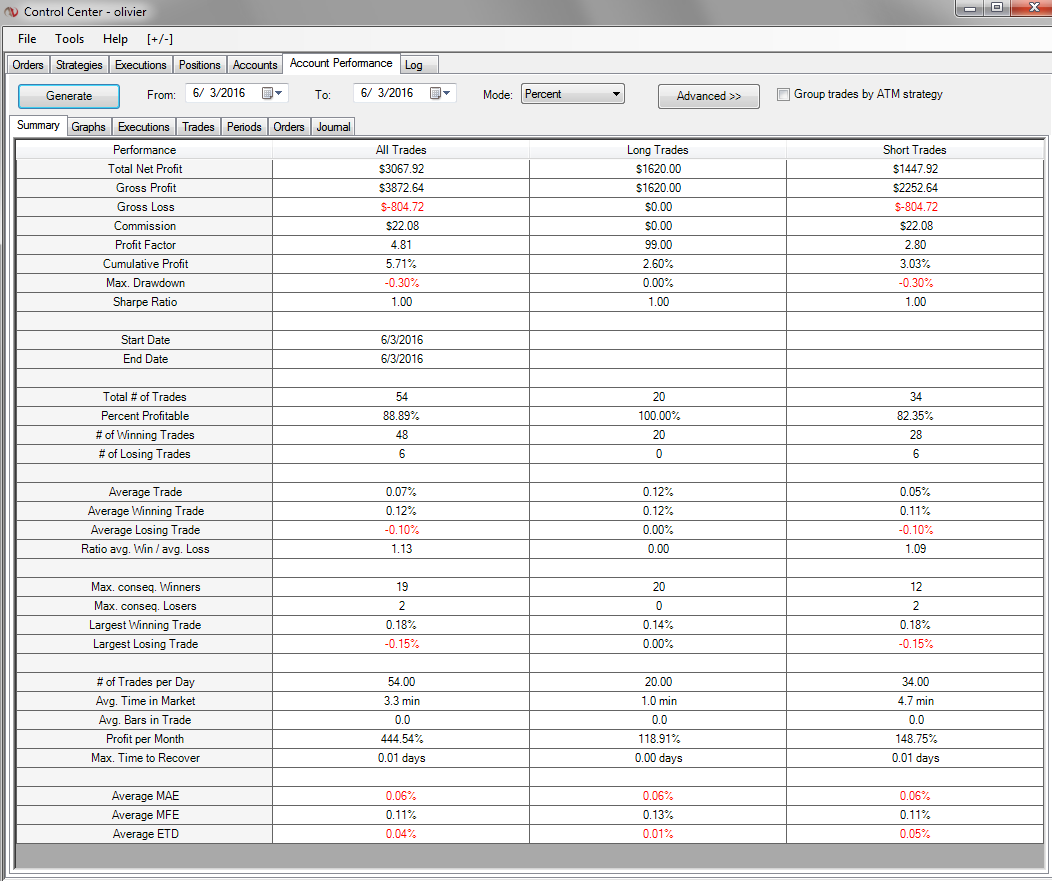This screenshot has height=881, width=1052.
Task: Select the Summary sub-tab
Action: (38, 125)
